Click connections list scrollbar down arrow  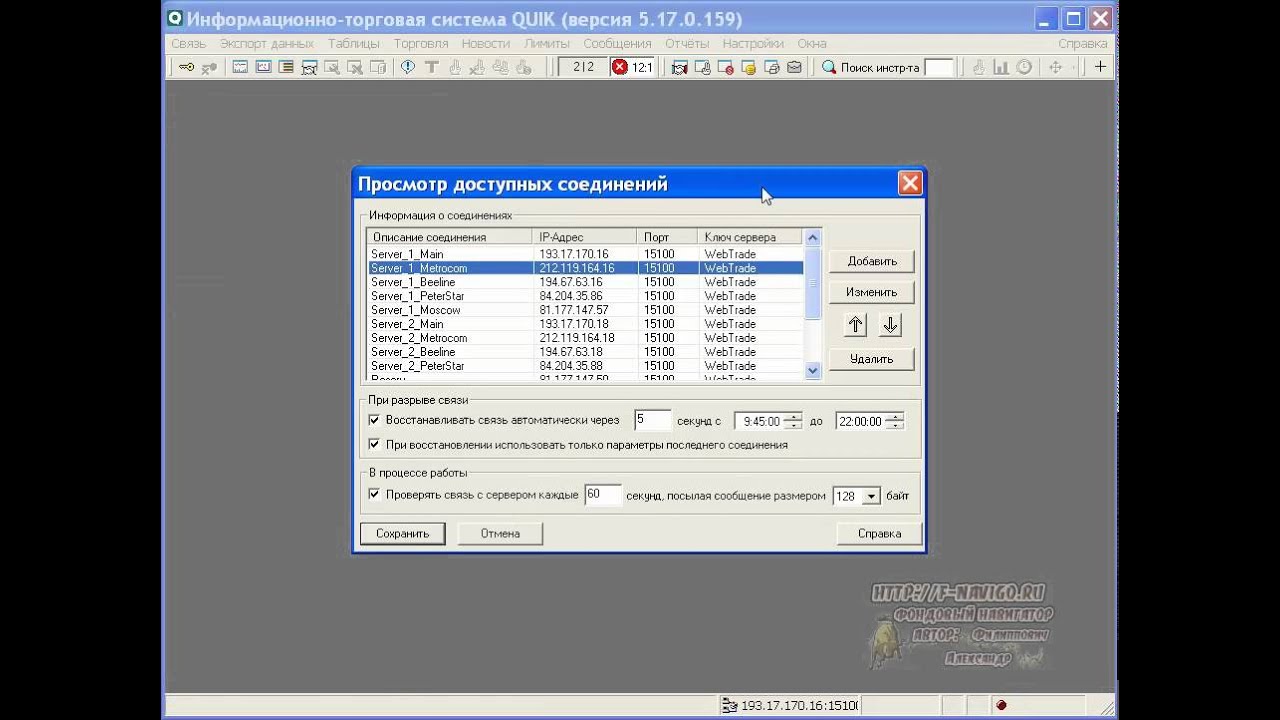pos(812,370)
